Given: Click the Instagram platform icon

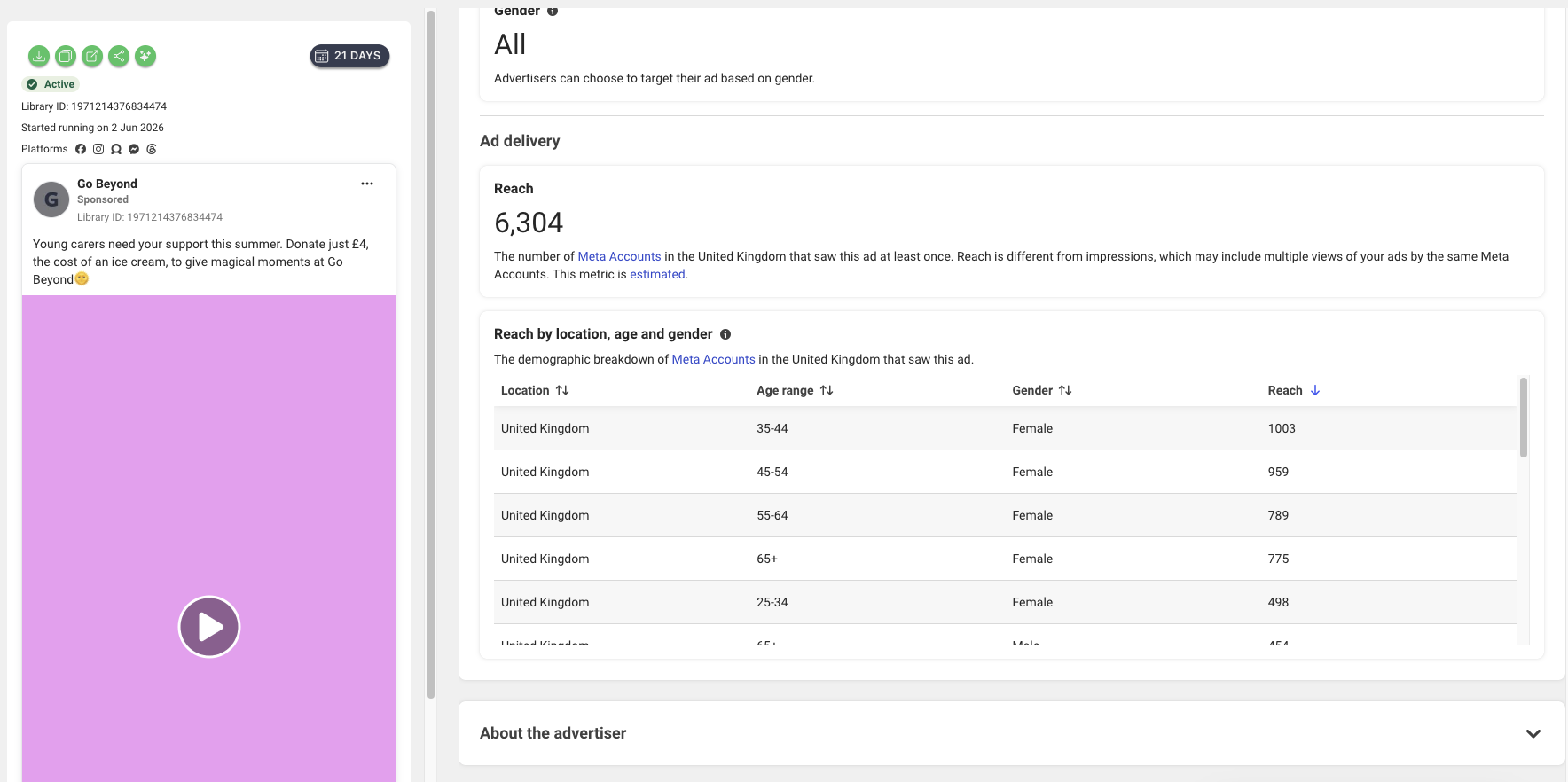Looking at the screenshot, I should click(98, 149).
